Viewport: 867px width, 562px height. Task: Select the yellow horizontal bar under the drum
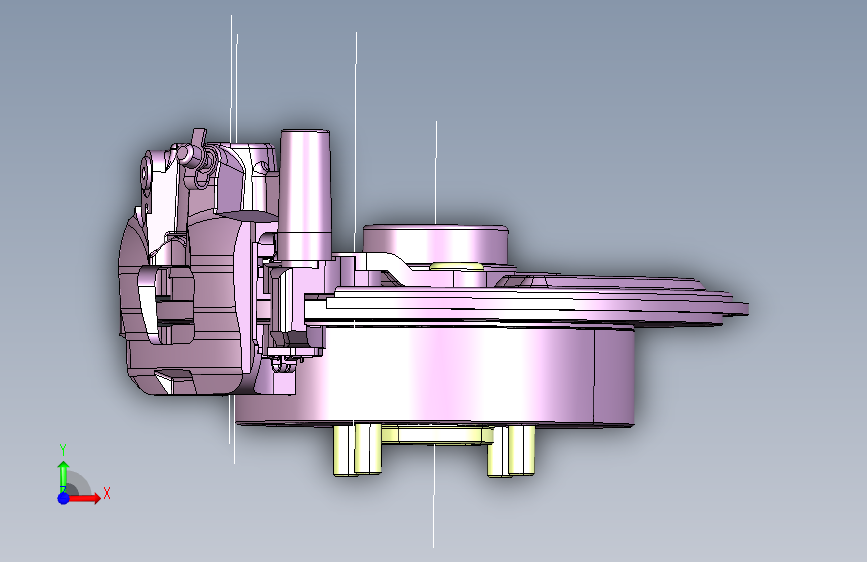click(437, 434)
